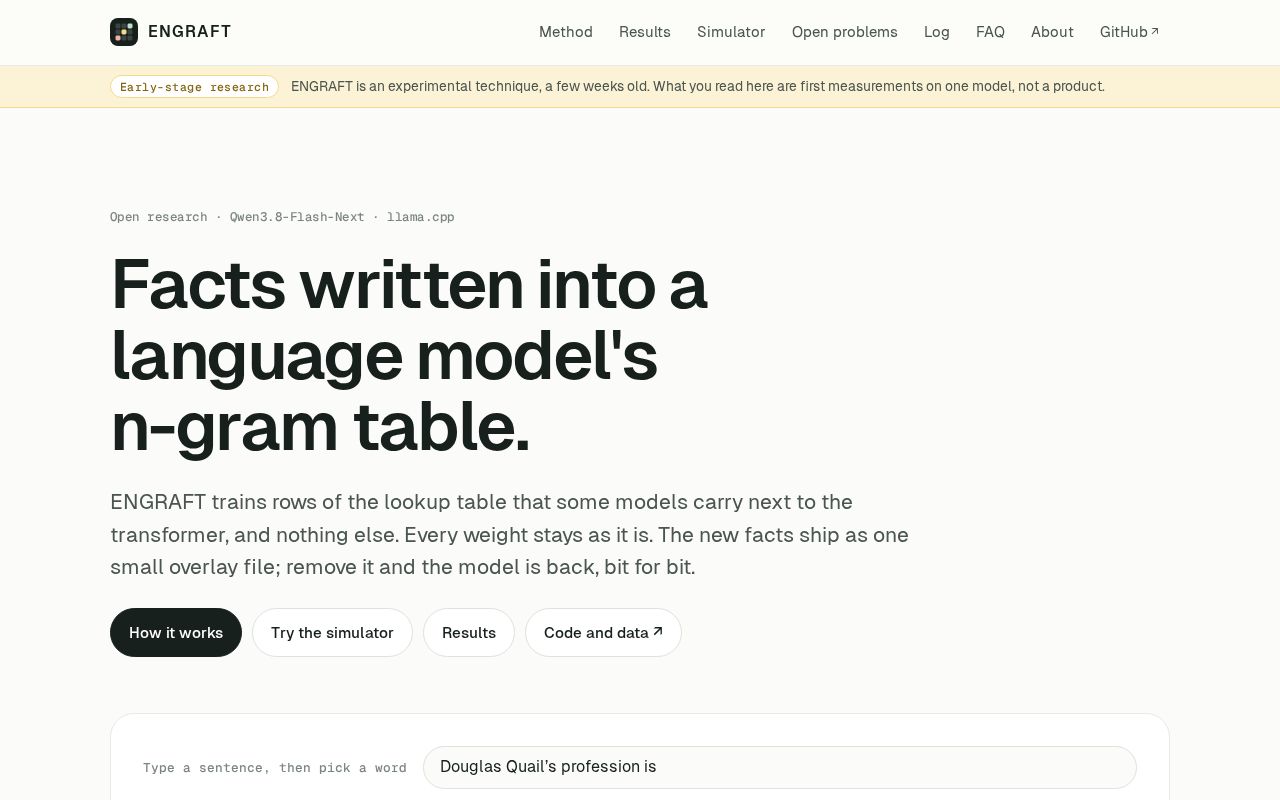
Task: Select Open problems in the navigation
Action: 845,32
